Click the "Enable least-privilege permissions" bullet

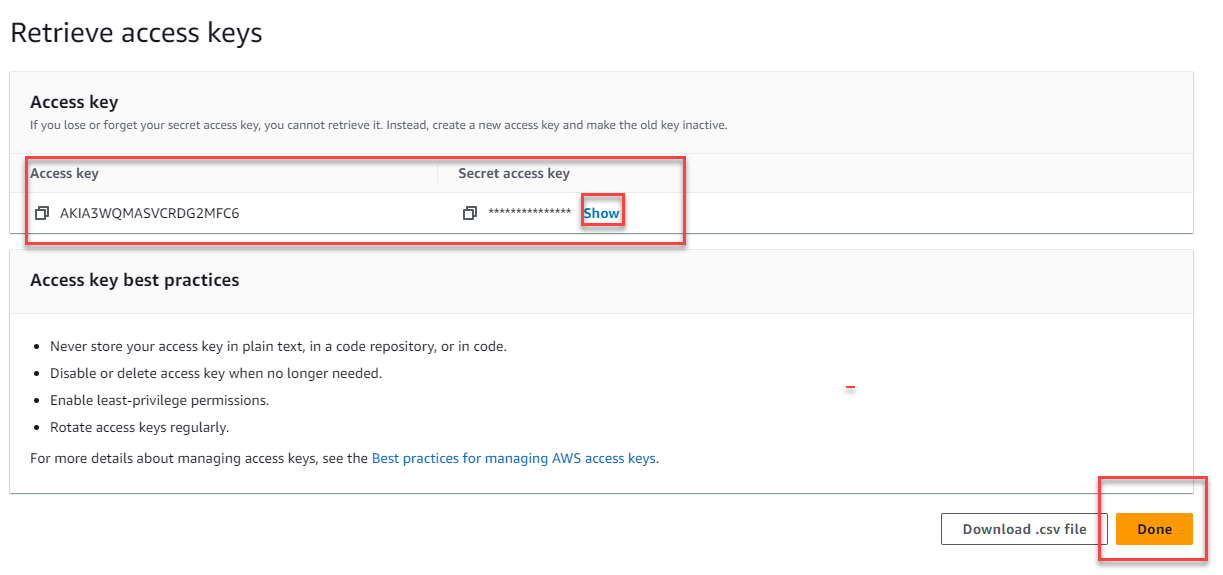click(159, 400)
